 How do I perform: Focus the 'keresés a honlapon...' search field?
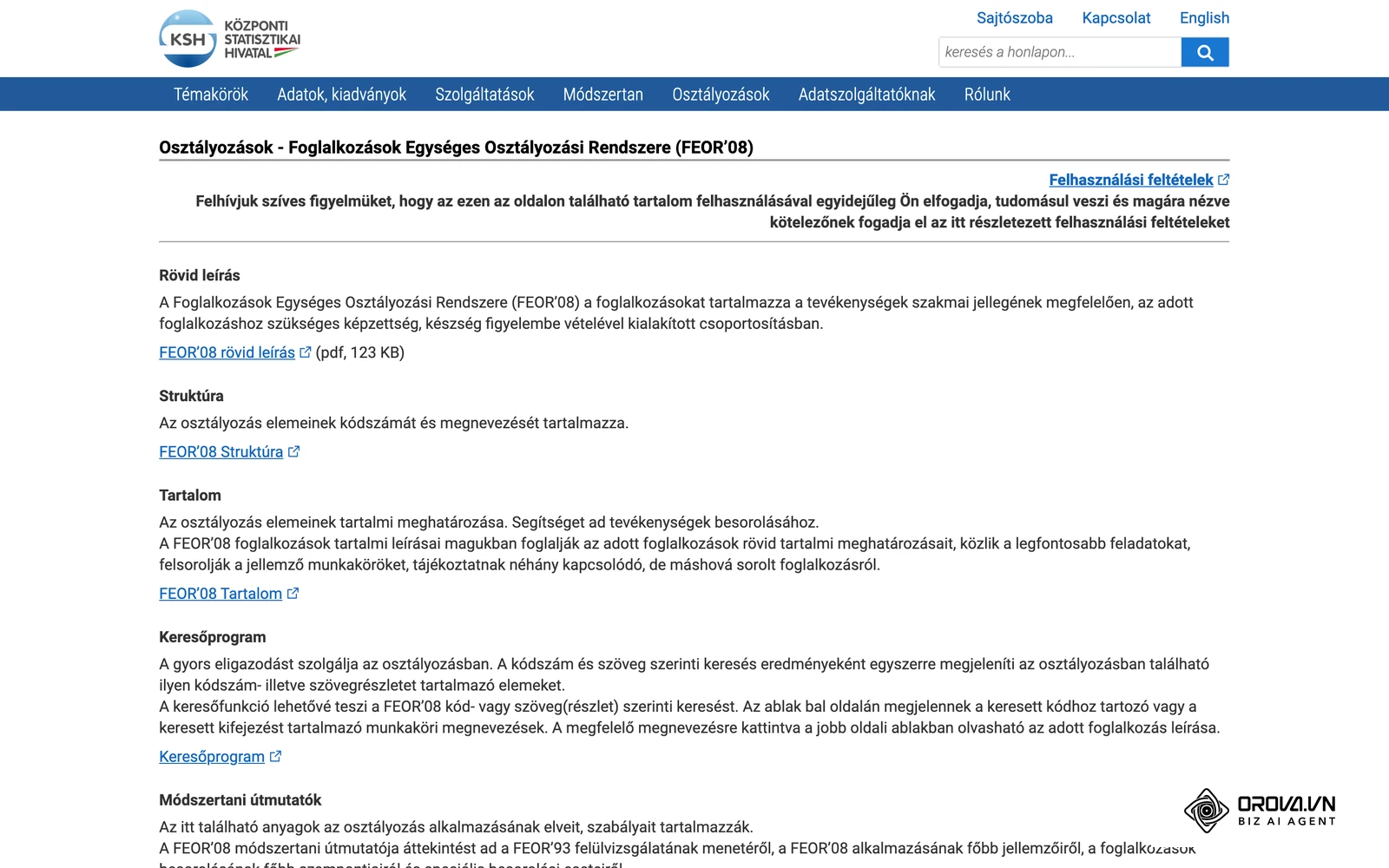coord(1060,52)
